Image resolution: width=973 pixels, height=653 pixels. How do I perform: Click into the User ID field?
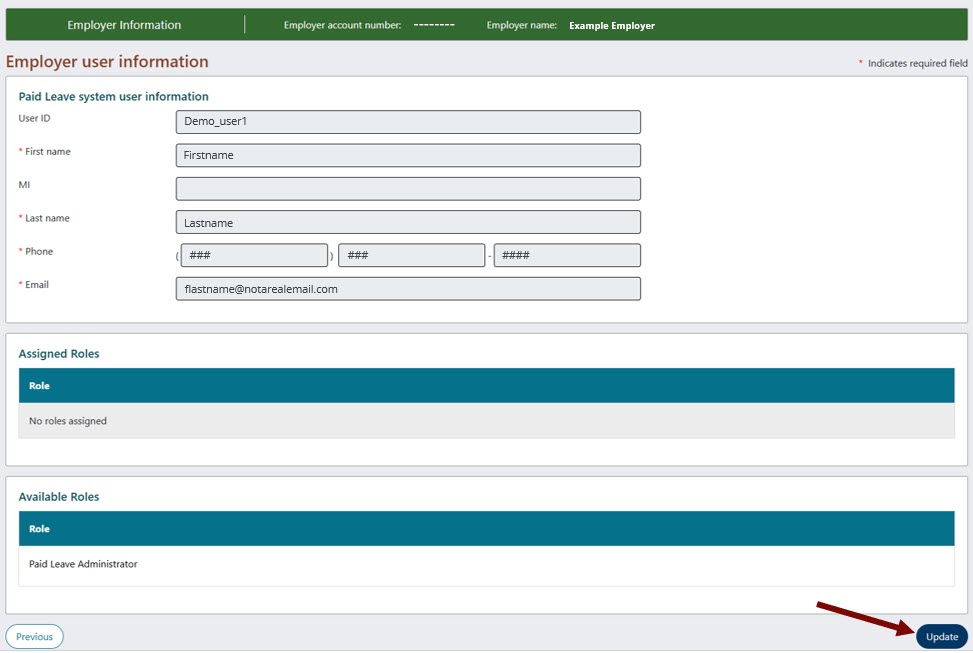[x=408, y=121]
